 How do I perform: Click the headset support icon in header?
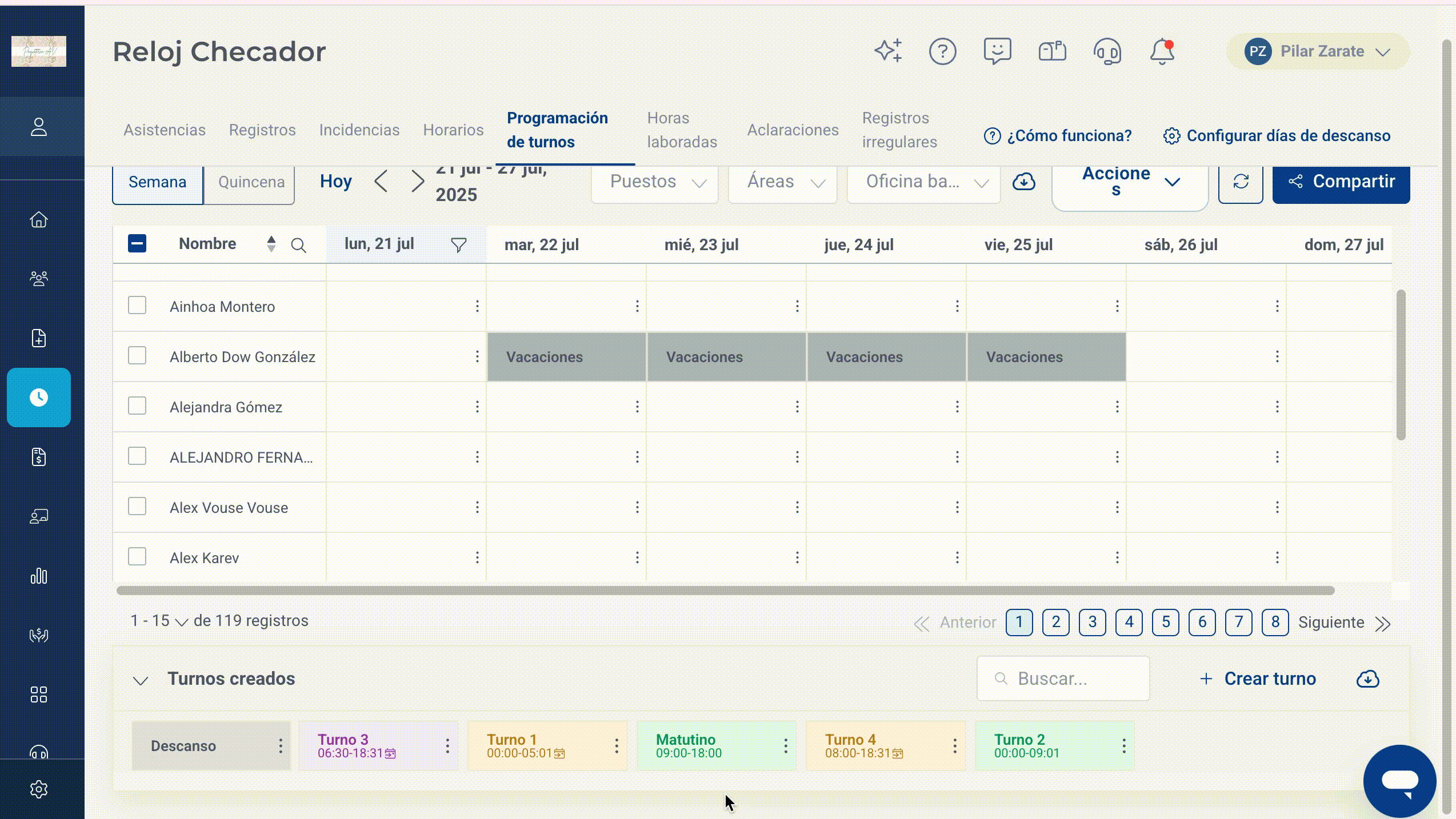1107,51
